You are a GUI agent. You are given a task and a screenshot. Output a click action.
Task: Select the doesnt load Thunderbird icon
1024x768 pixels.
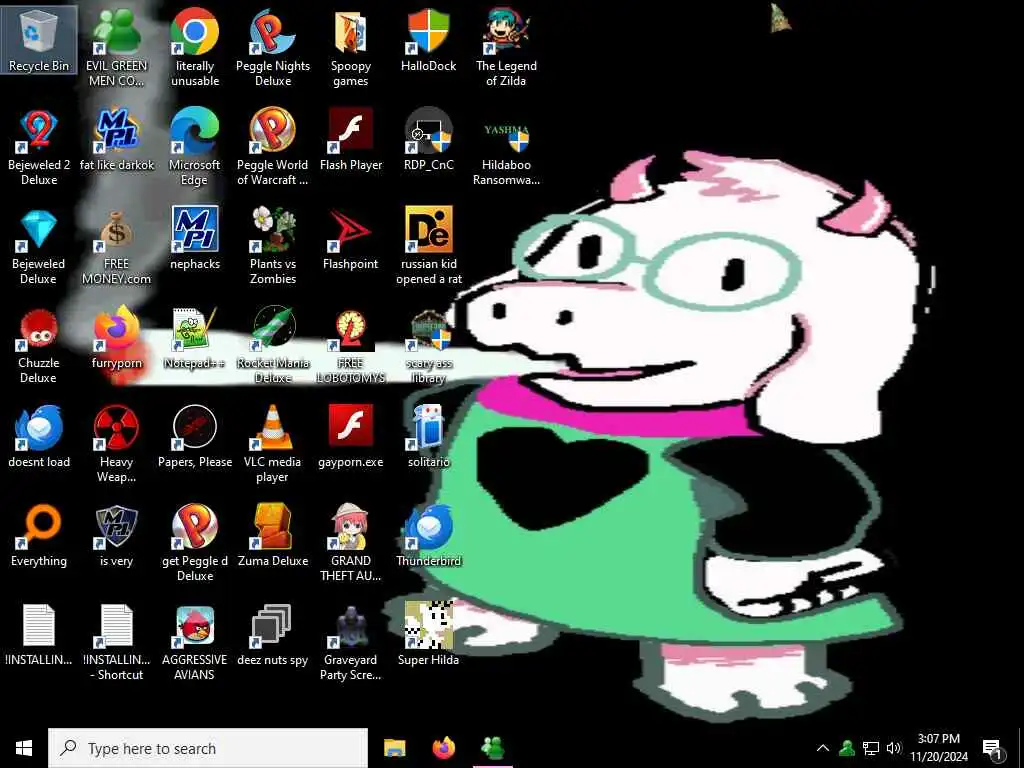click(x=39, y=436)
